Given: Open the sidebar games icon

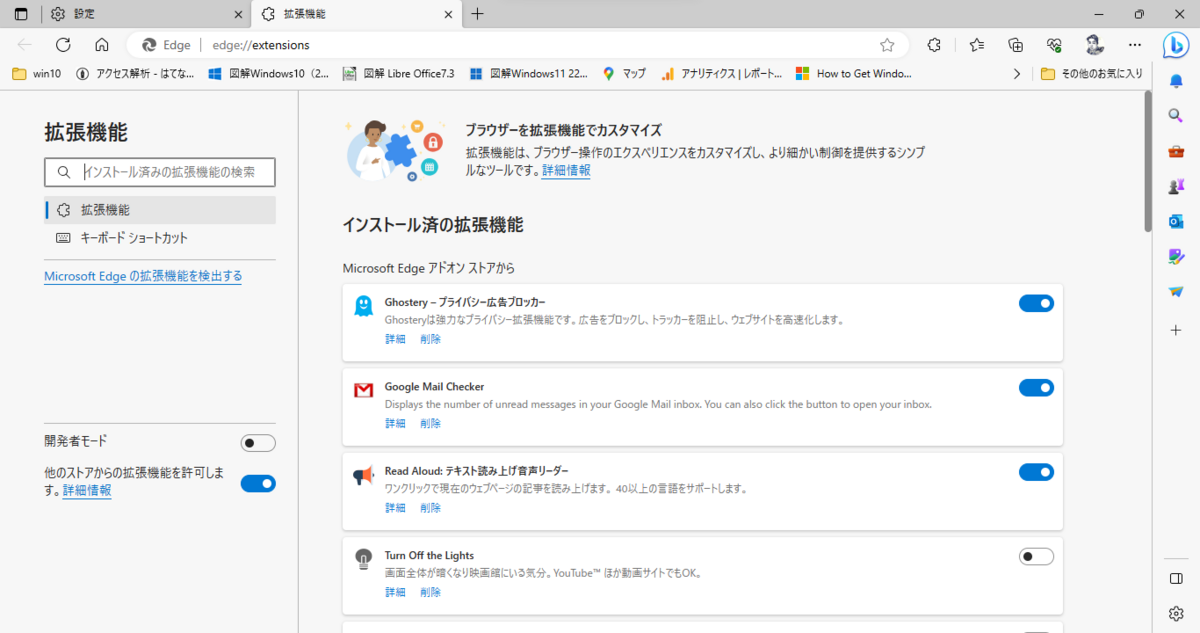Looking at the screenshot, I should (x=1176, y=186).
